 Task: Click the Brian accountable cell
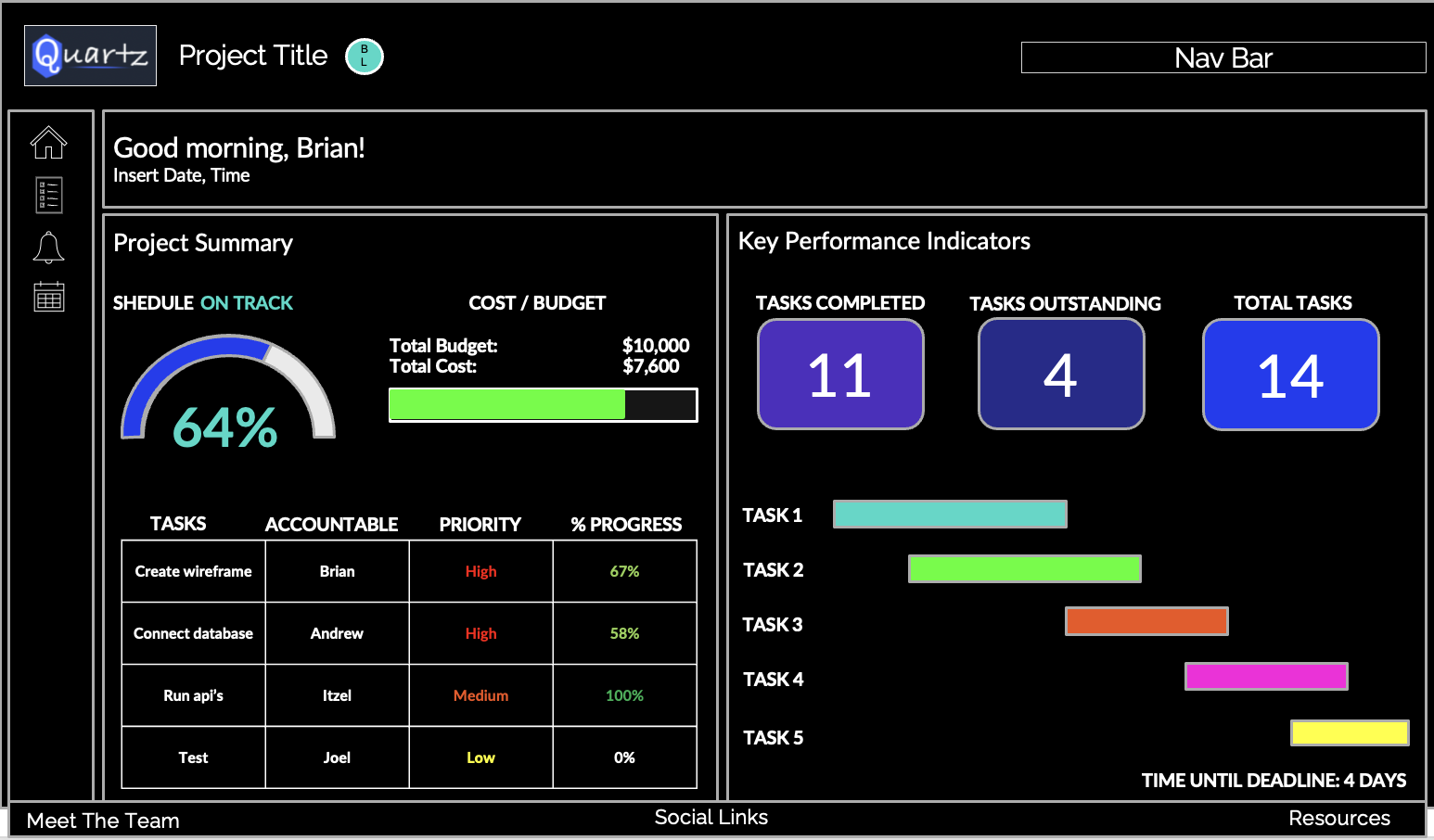[x=338, y=571]
